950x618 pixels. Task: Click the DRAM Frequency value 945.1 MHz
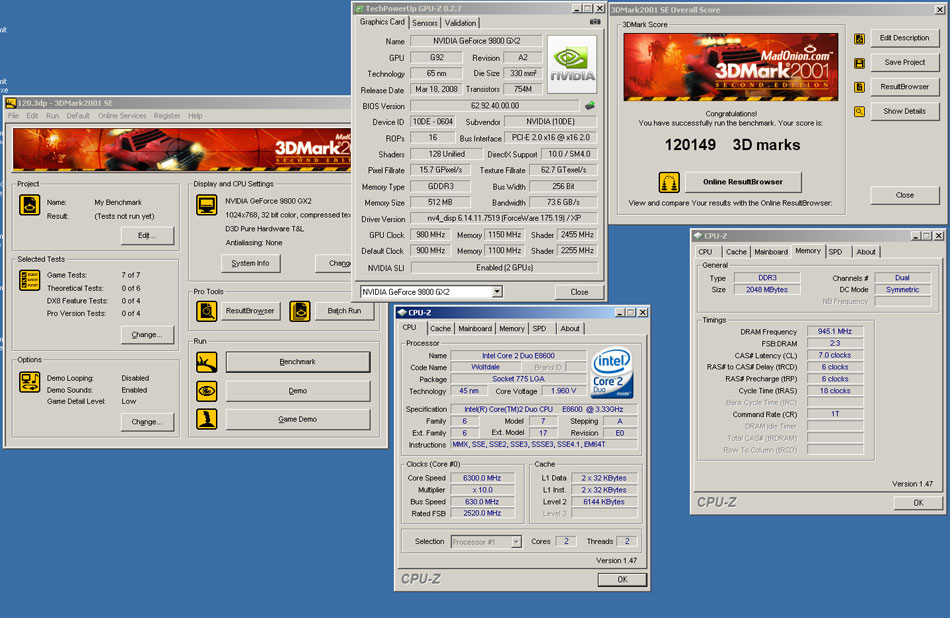(x=835, y=331)
